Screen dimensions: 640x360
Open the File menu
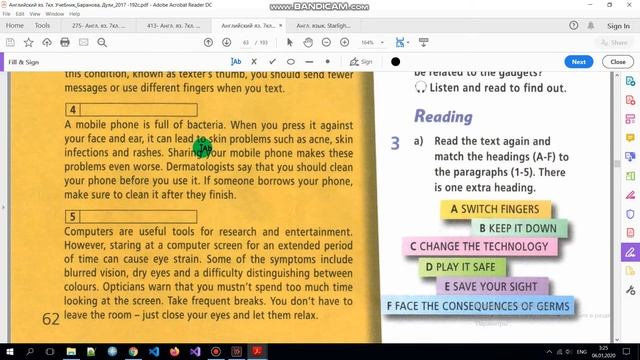(7, 14)
